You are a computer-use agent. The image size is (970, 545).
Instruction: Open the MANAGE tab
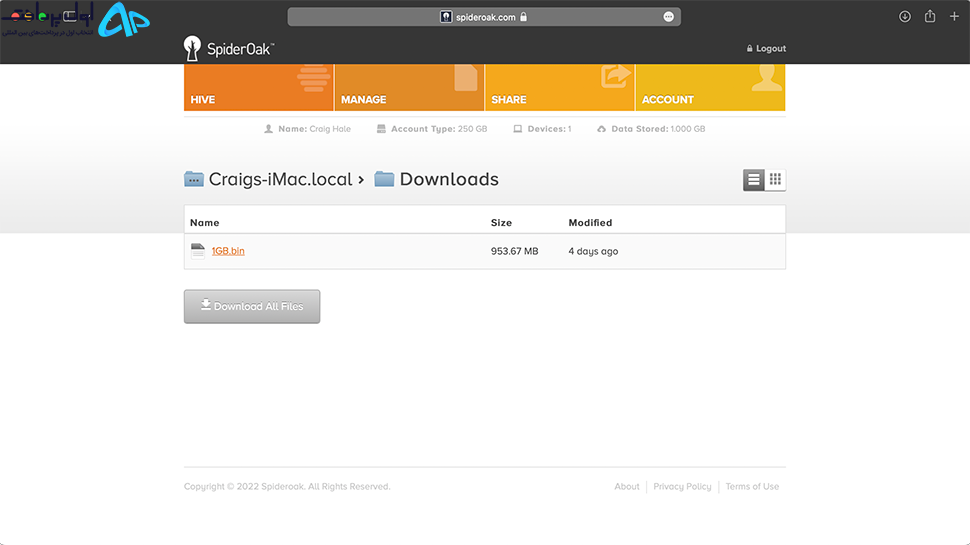[x=409, y=87]
